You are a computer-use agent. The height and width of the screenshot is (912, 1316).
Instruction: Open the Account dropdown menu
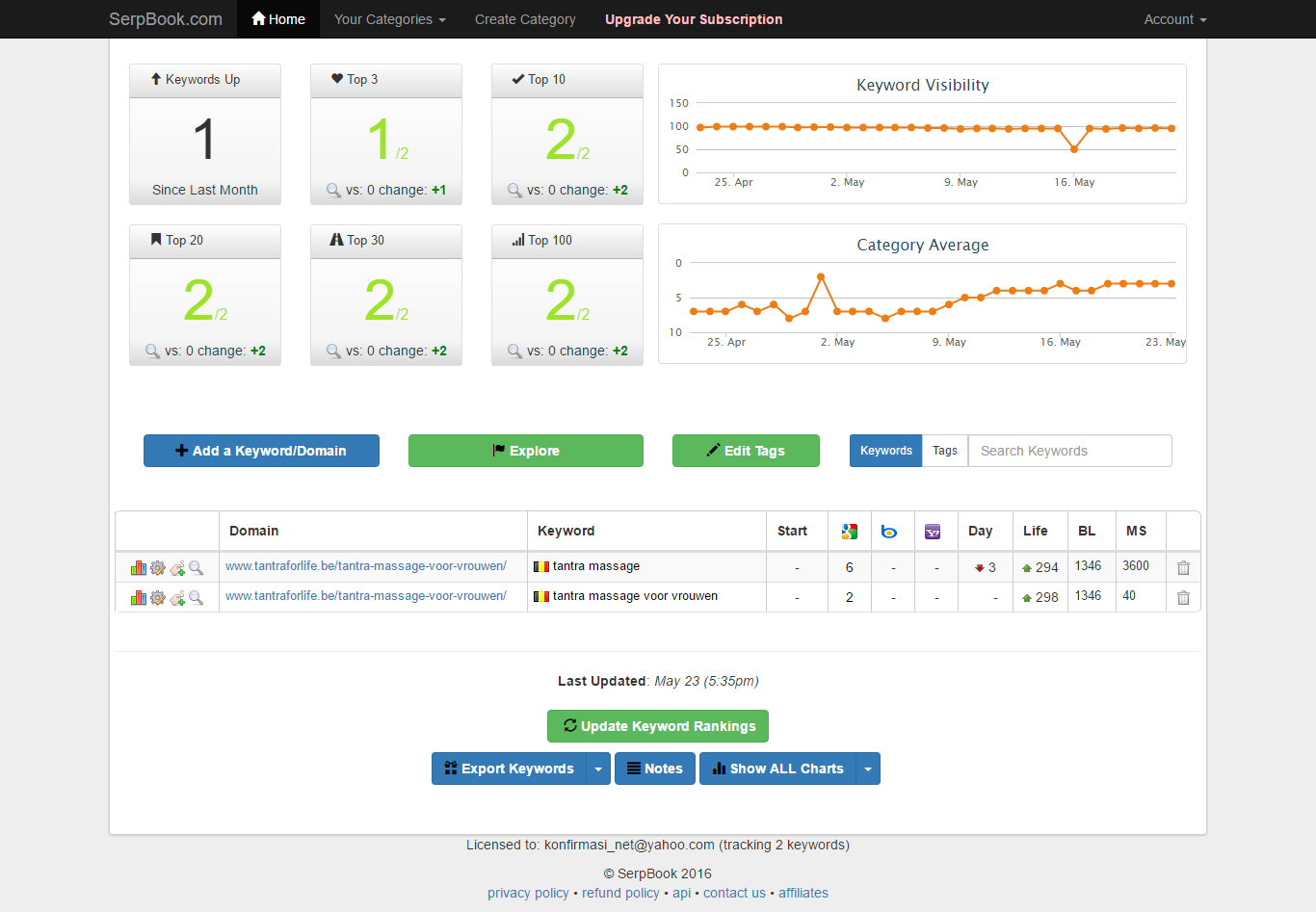pos(1174,19)
